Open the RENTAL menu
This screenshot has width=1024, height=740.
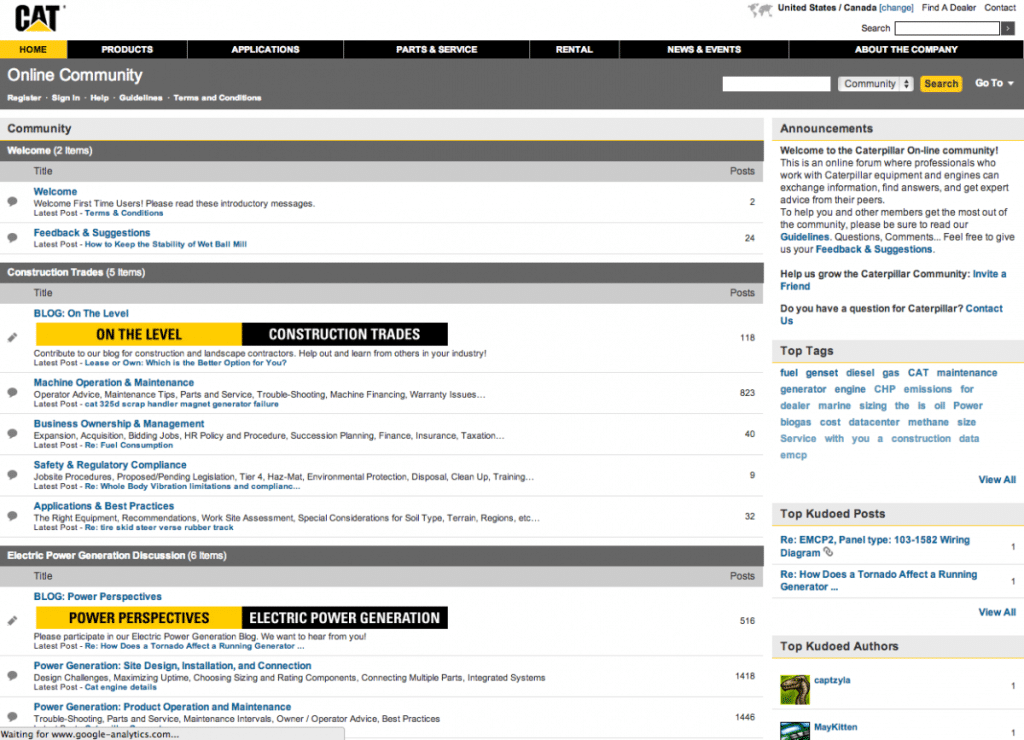(x=574, y=50)
